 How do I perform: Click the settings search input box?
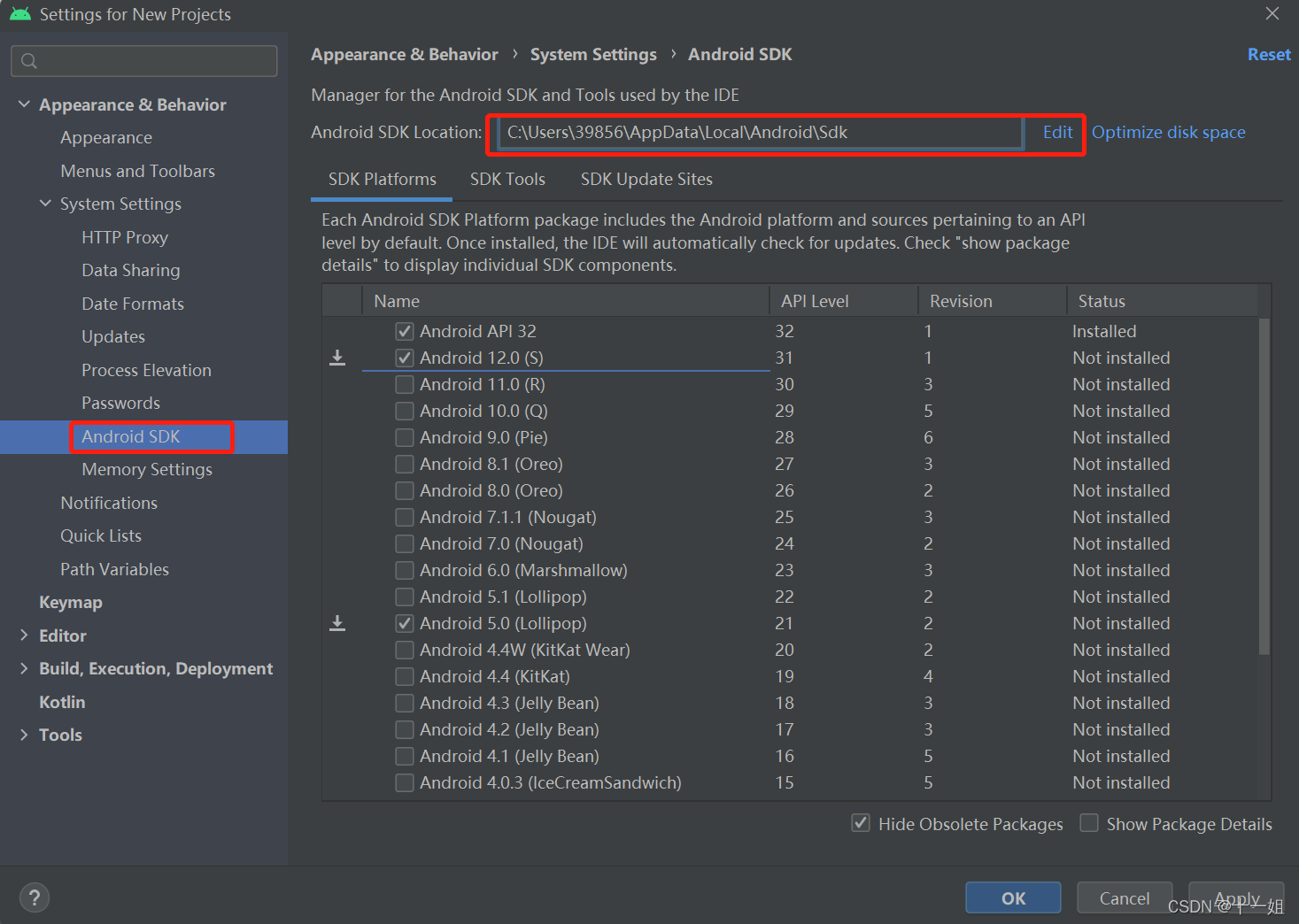[x=144, y=61]
